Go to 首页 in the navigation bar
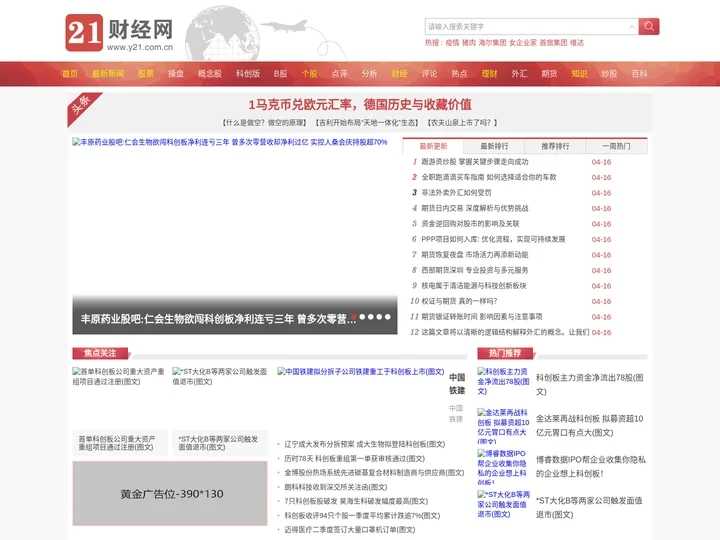Viewport: 720px width, 540px height. coord(70,73)
